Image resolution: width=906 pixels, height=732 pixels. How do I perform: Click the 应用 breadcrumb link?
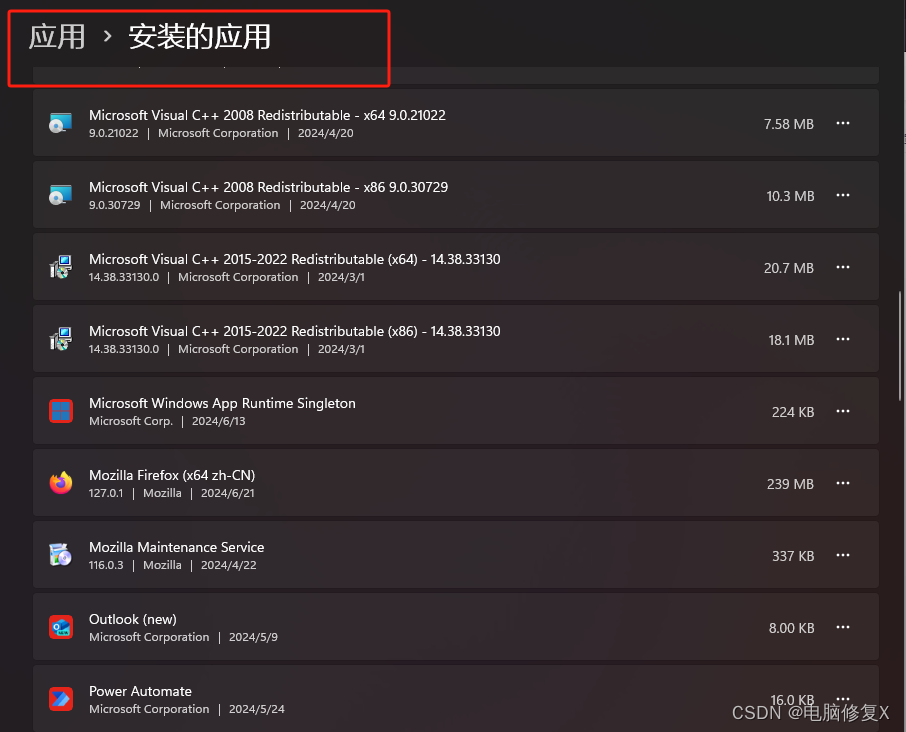click(57, 37)
